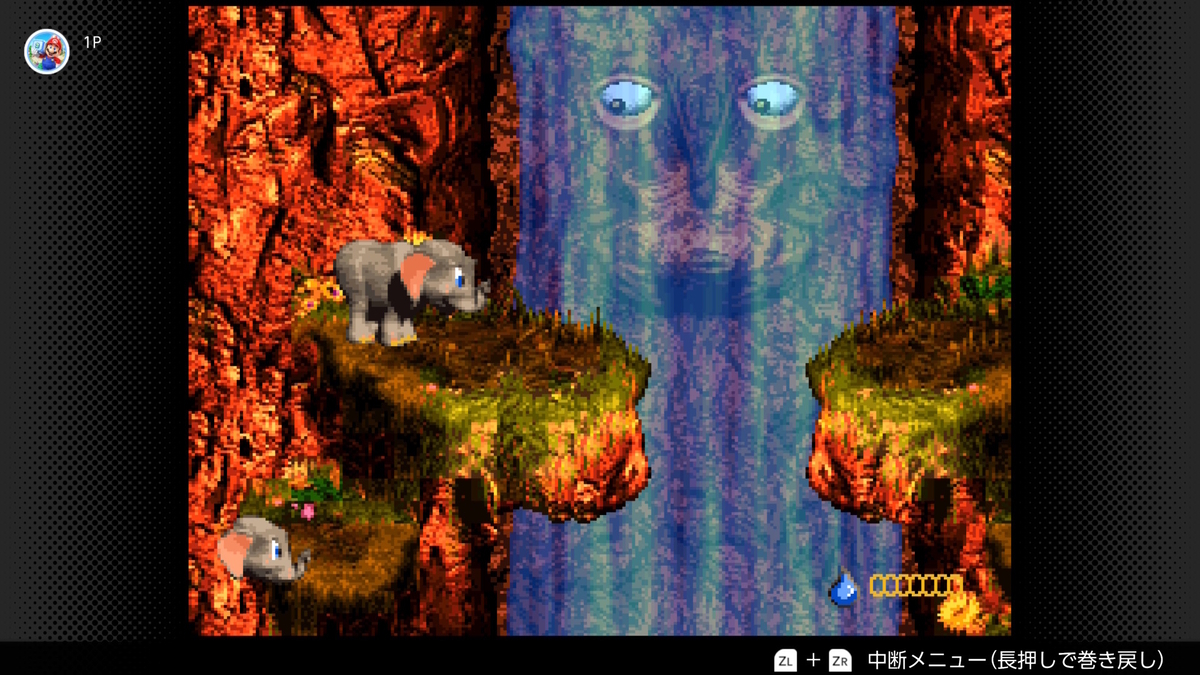Image resolution: width=1200 pixels, height=675 pixels.
Task: Click the 1P player label
Action: (x=92, y=43)
